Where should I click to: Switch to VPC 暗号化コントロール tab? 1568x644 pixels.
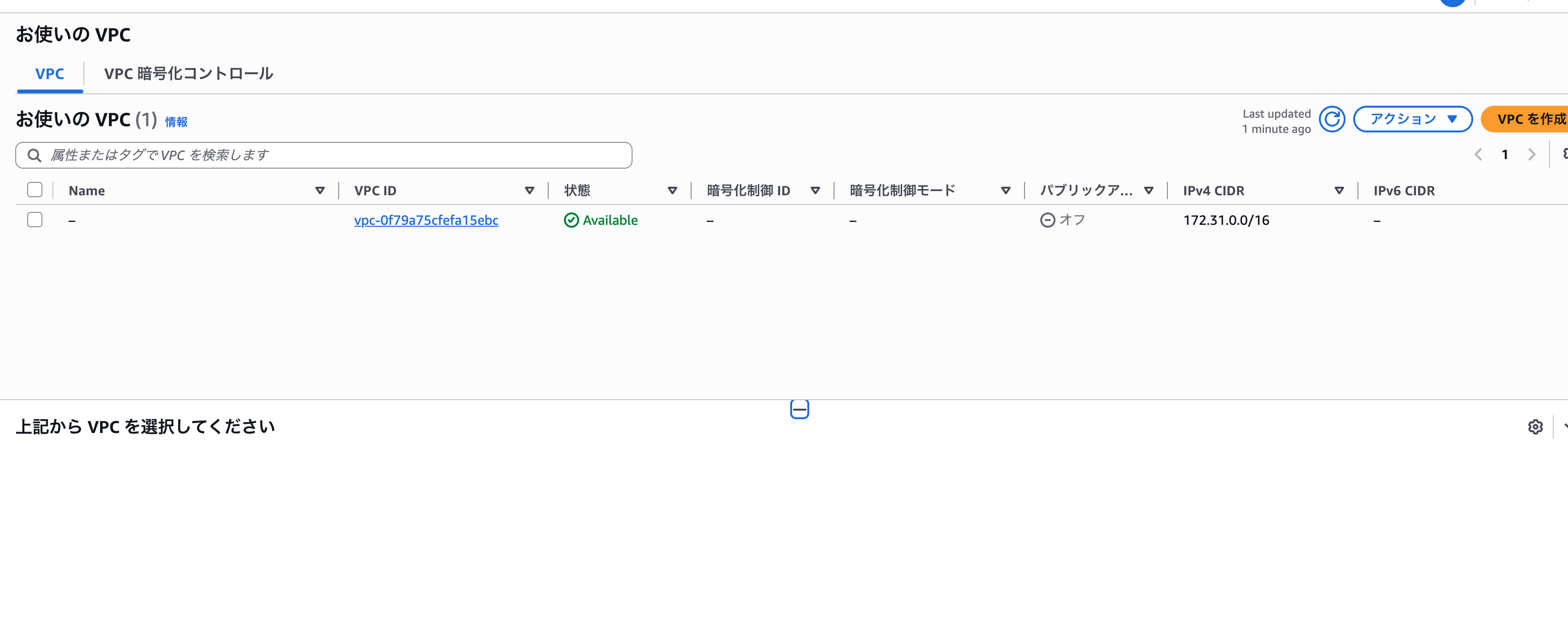pyautogui.click(x=189, y=74)
